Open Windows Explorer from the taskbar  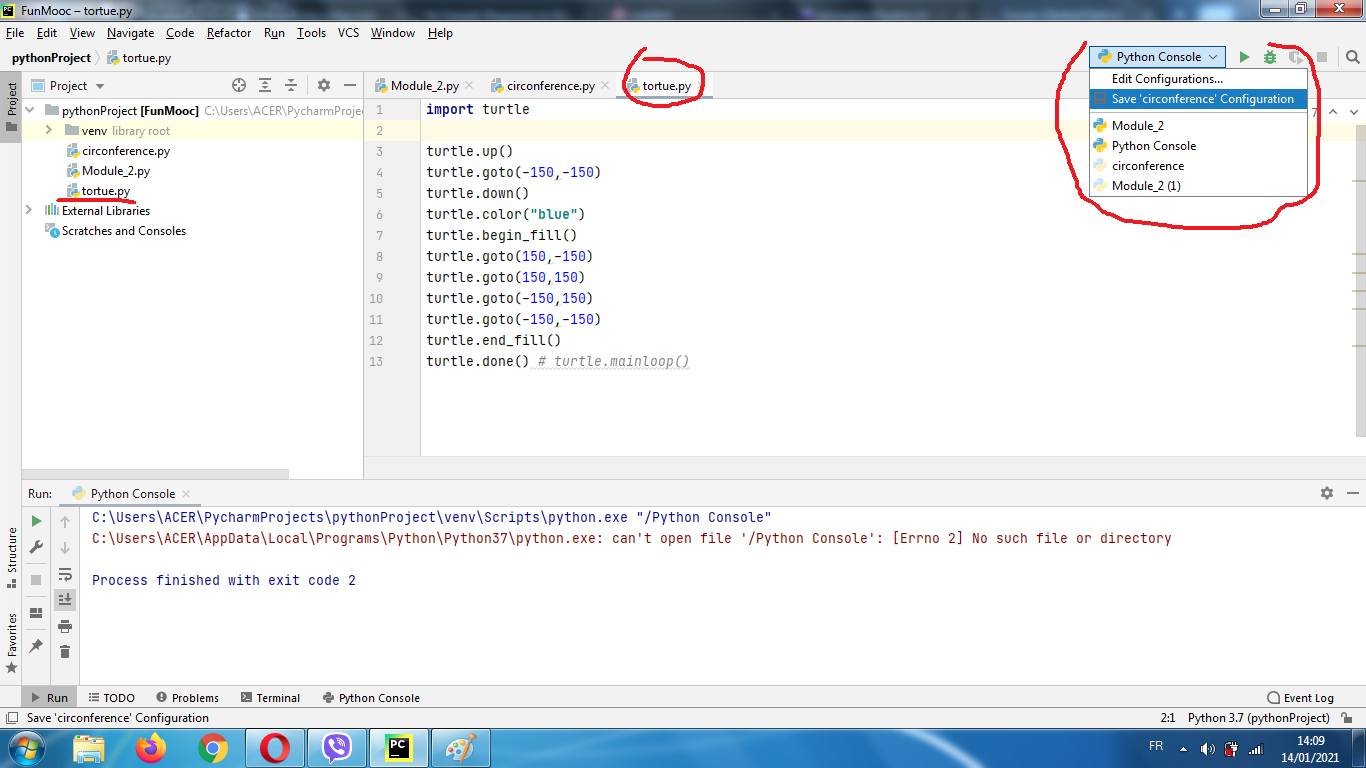(x=89, y=748)
